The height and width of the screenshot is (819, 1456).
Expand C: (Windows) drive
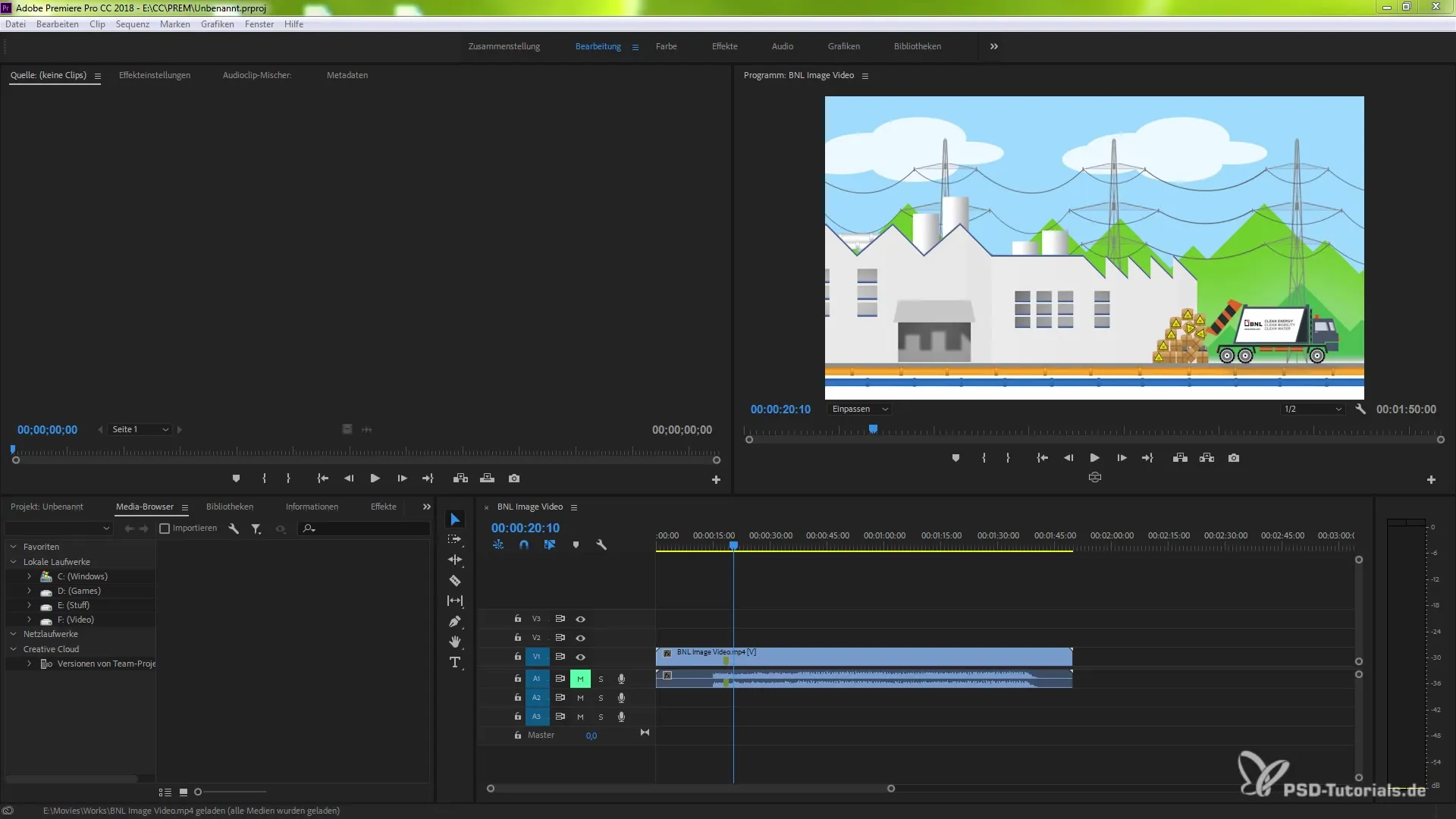[x=29, y=576]
